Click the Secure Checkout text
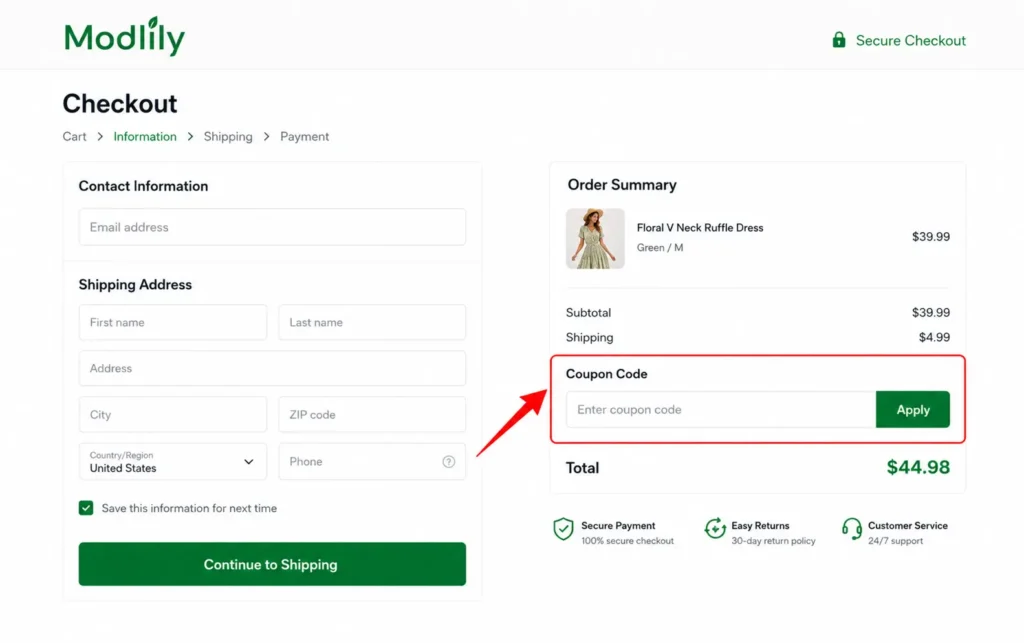Image resolution: width=1024 pixels, height=643 pixels. (x=910, y=40)
